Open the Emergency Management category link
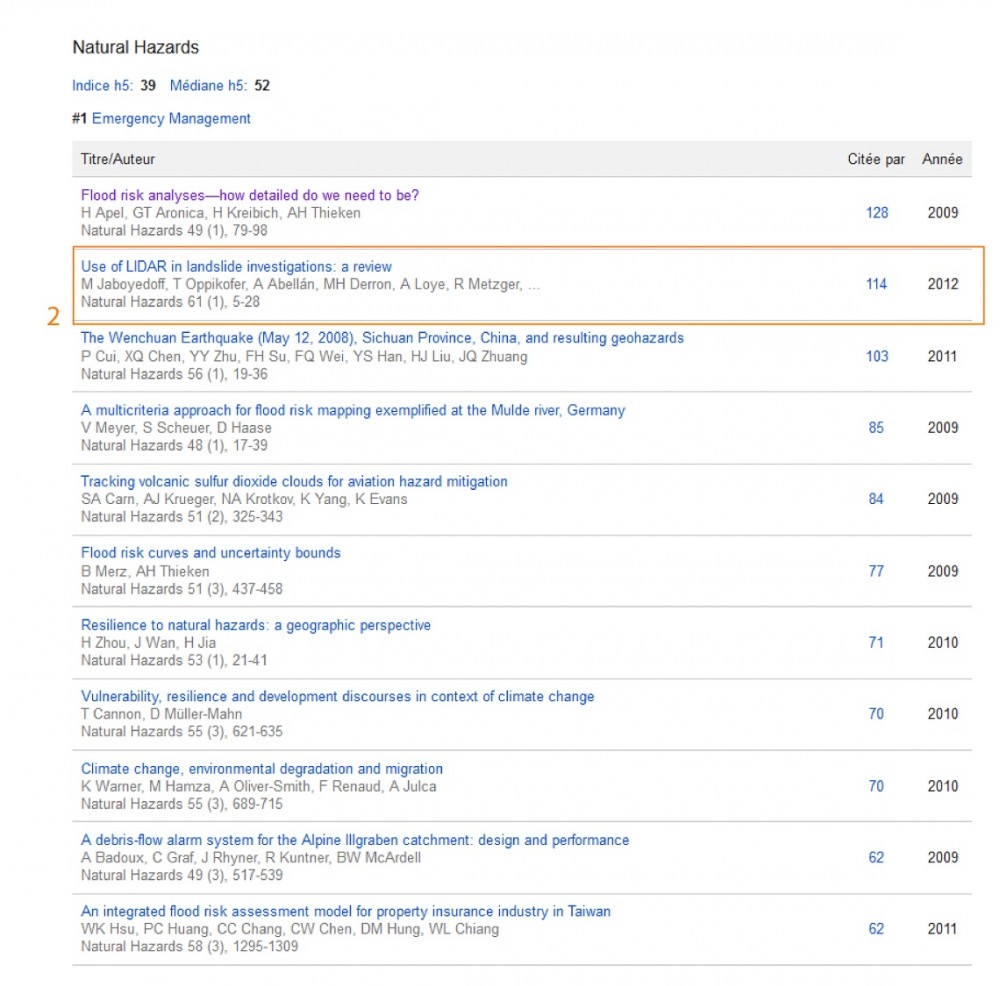 [171, 119]
